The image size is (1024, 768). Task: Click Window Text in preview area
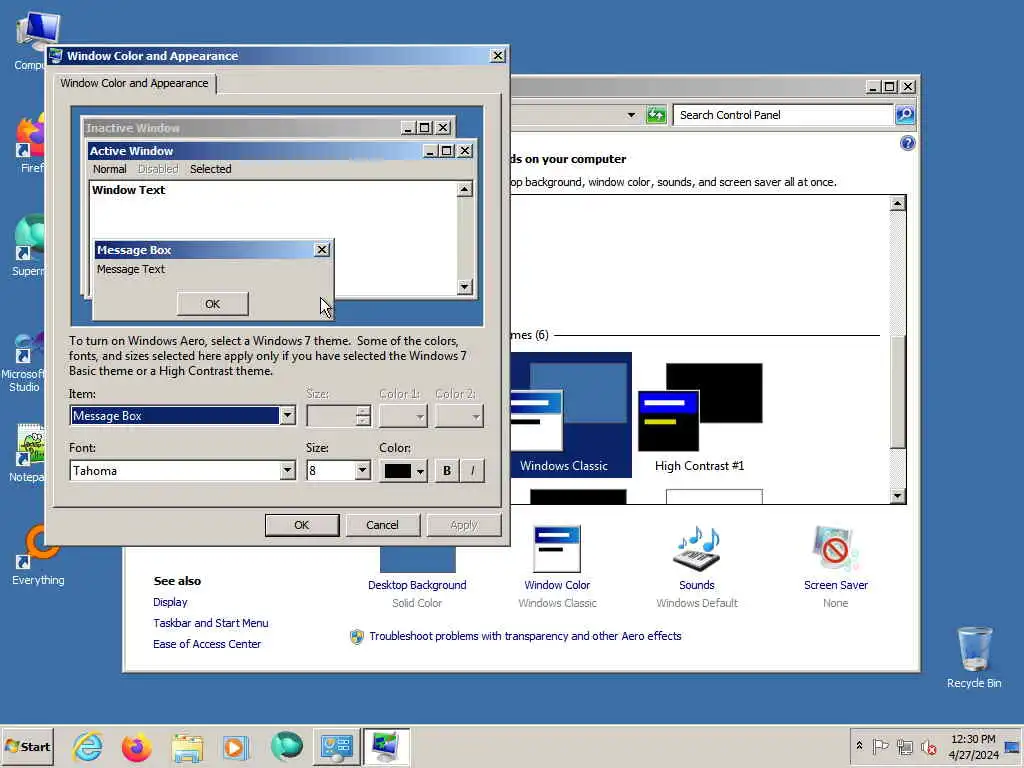[129, 190]
